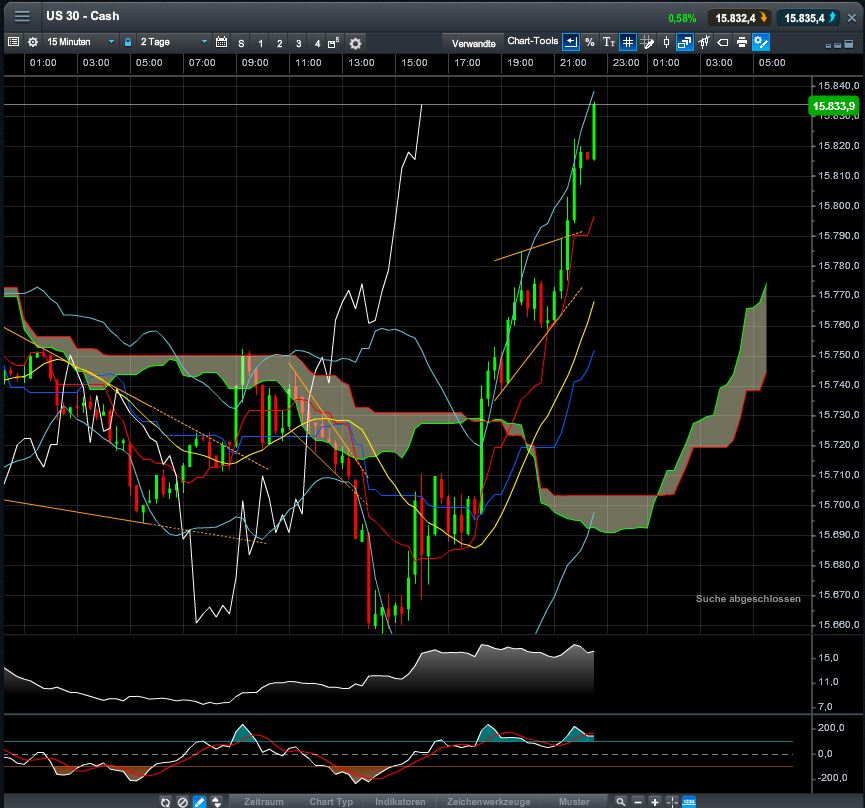Click the magnifier zoom icon
The height and width of the screenshot is (808, 865).
621,802
